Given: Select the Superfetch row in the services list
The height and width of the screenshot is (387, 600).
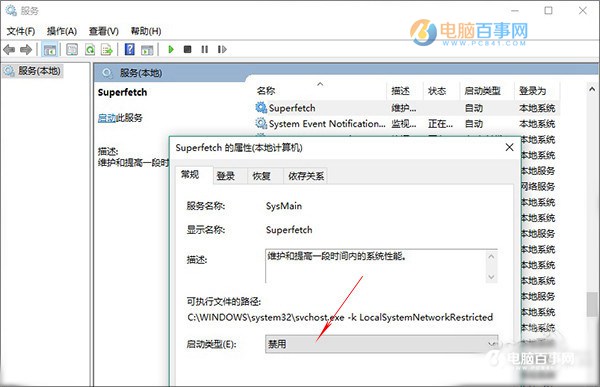Looking at the screenshot, I should coord(406,108).
